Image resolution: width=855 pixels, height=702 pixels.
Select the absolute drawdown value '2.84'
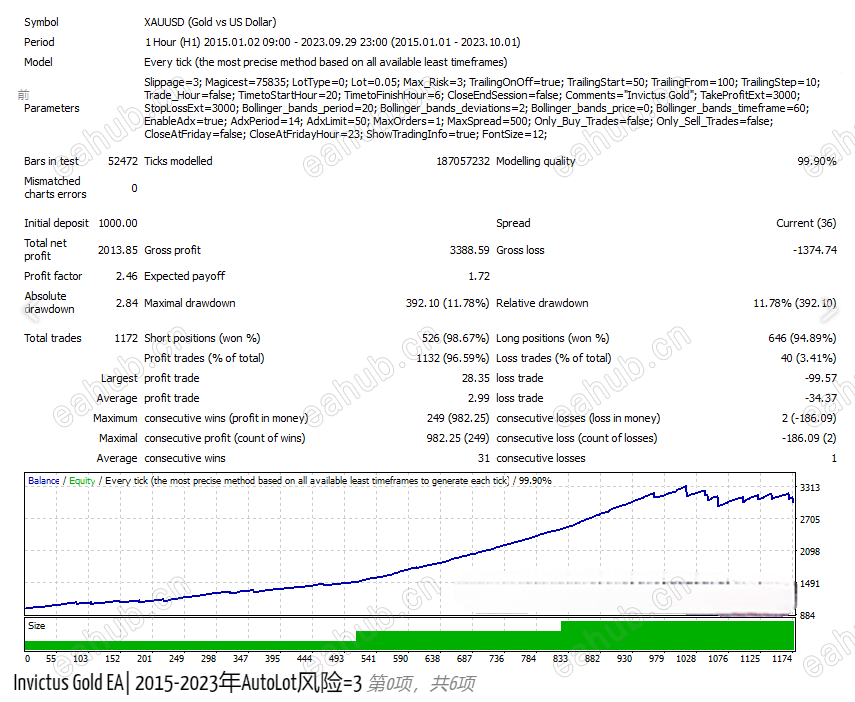(127, 303)
